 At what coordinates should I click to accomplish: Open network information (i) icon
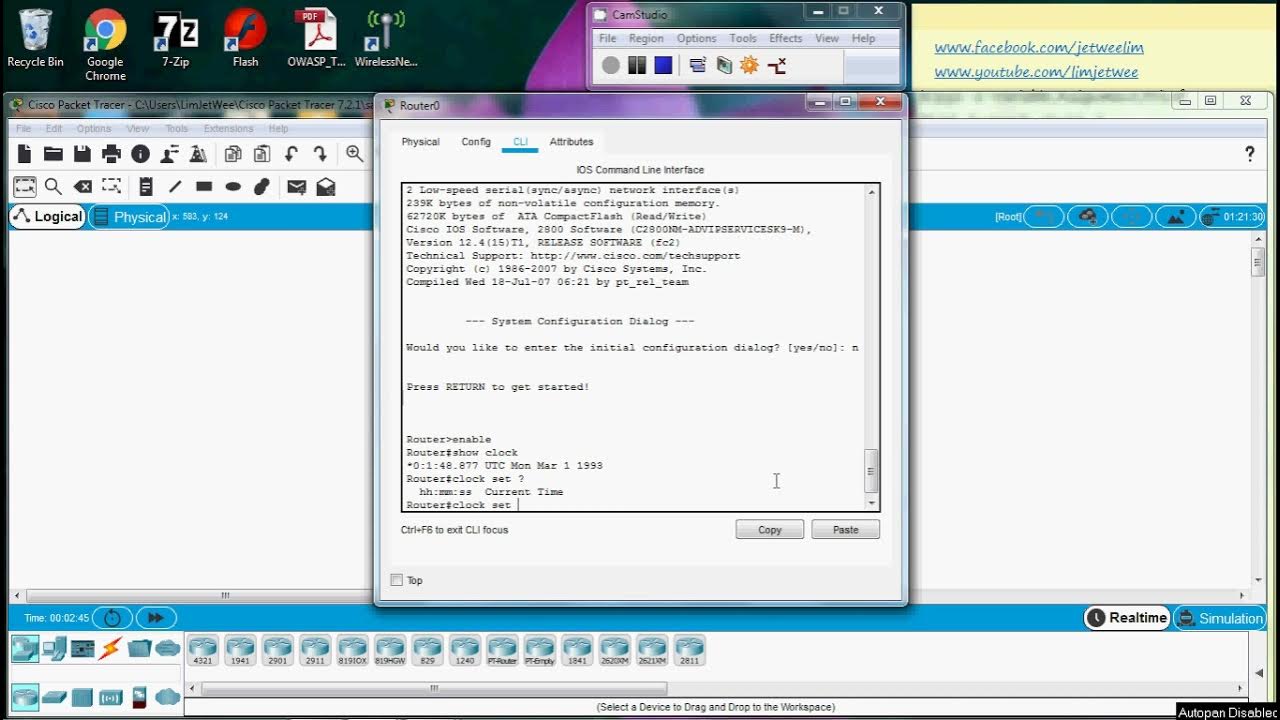[140, 154]
